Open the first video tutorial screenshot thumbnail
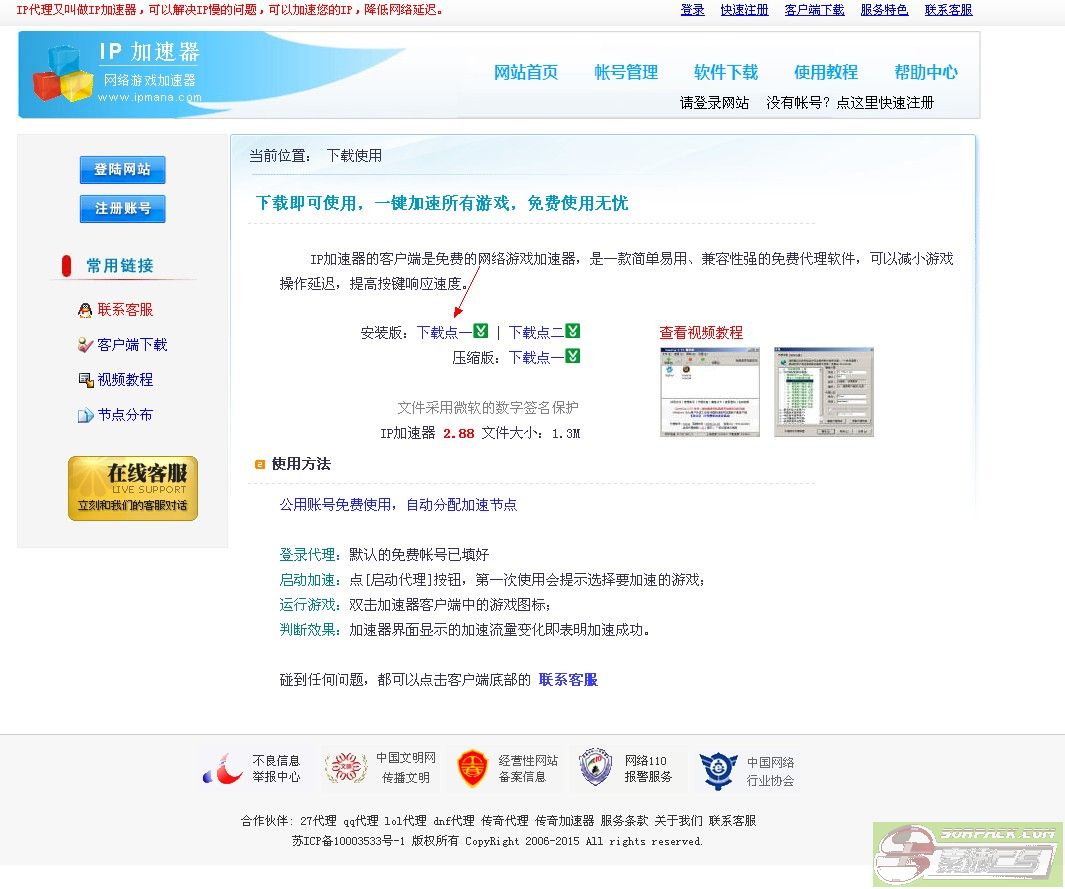The image size is (1065, 889). 710,392
